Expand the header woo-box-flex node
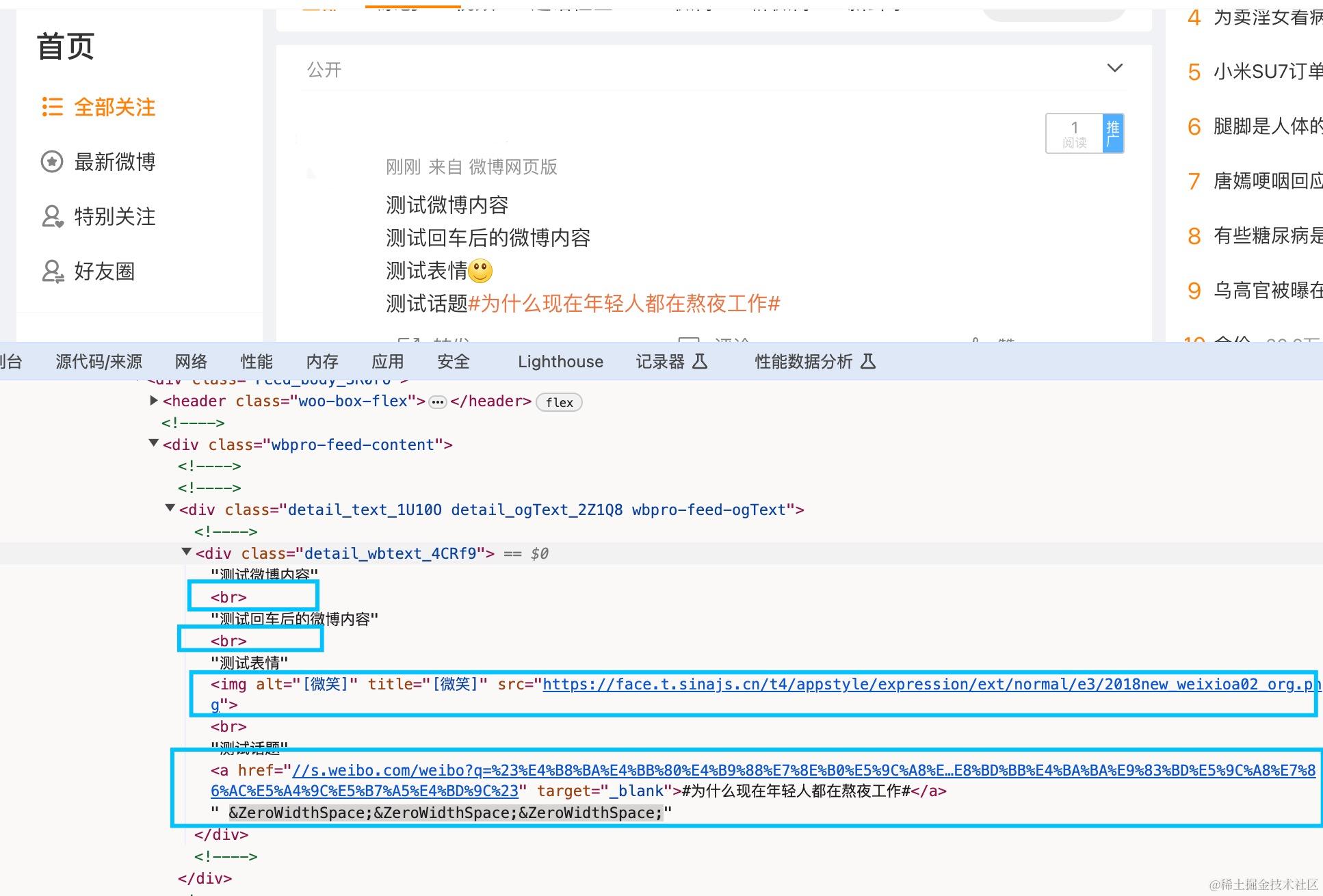1323x896 pixels. [x=154, y=401]
